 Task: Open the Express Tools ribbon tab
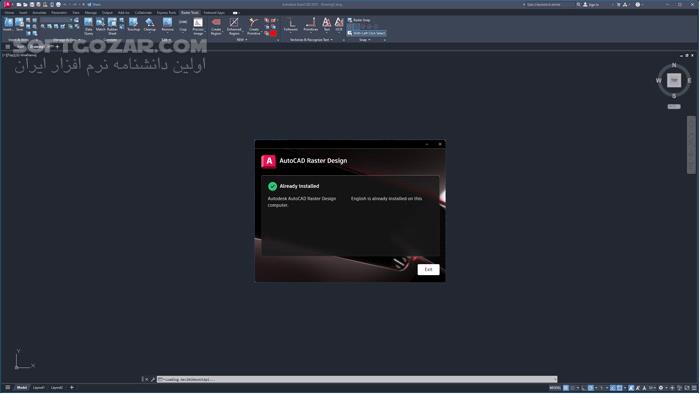click(x=167, y=12)
